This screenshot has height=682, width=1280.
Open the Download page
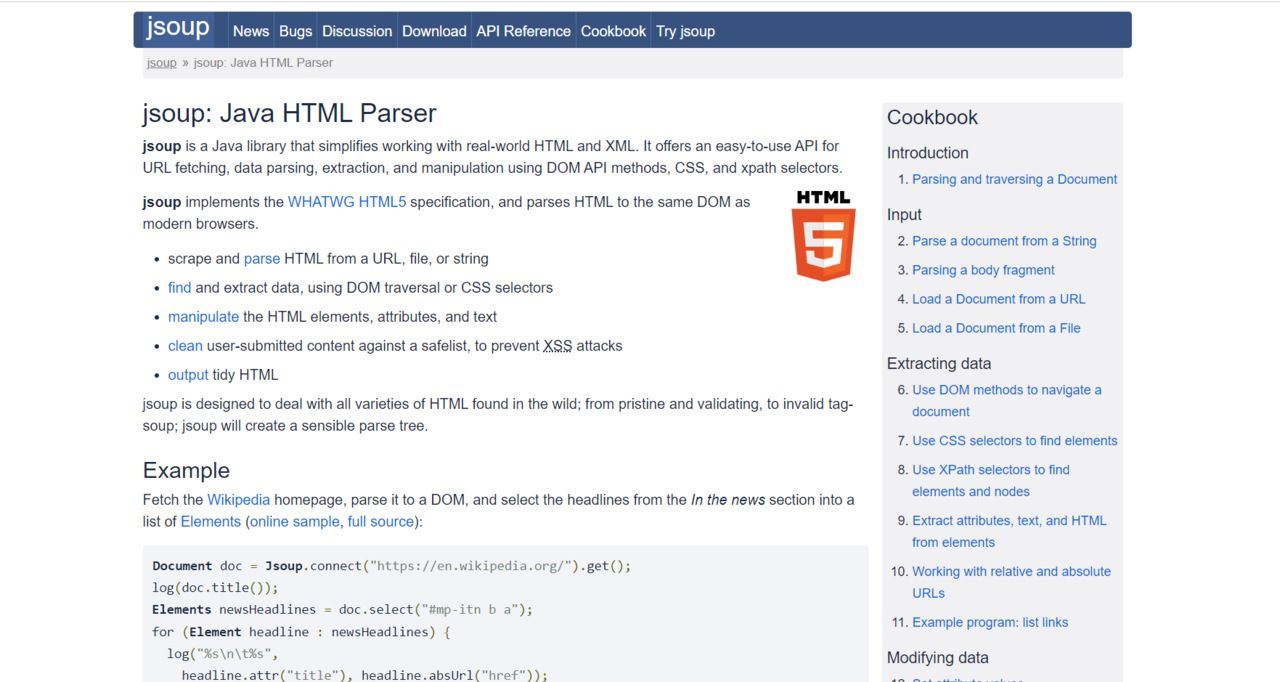pyautogui.click(x=434, y=31)
